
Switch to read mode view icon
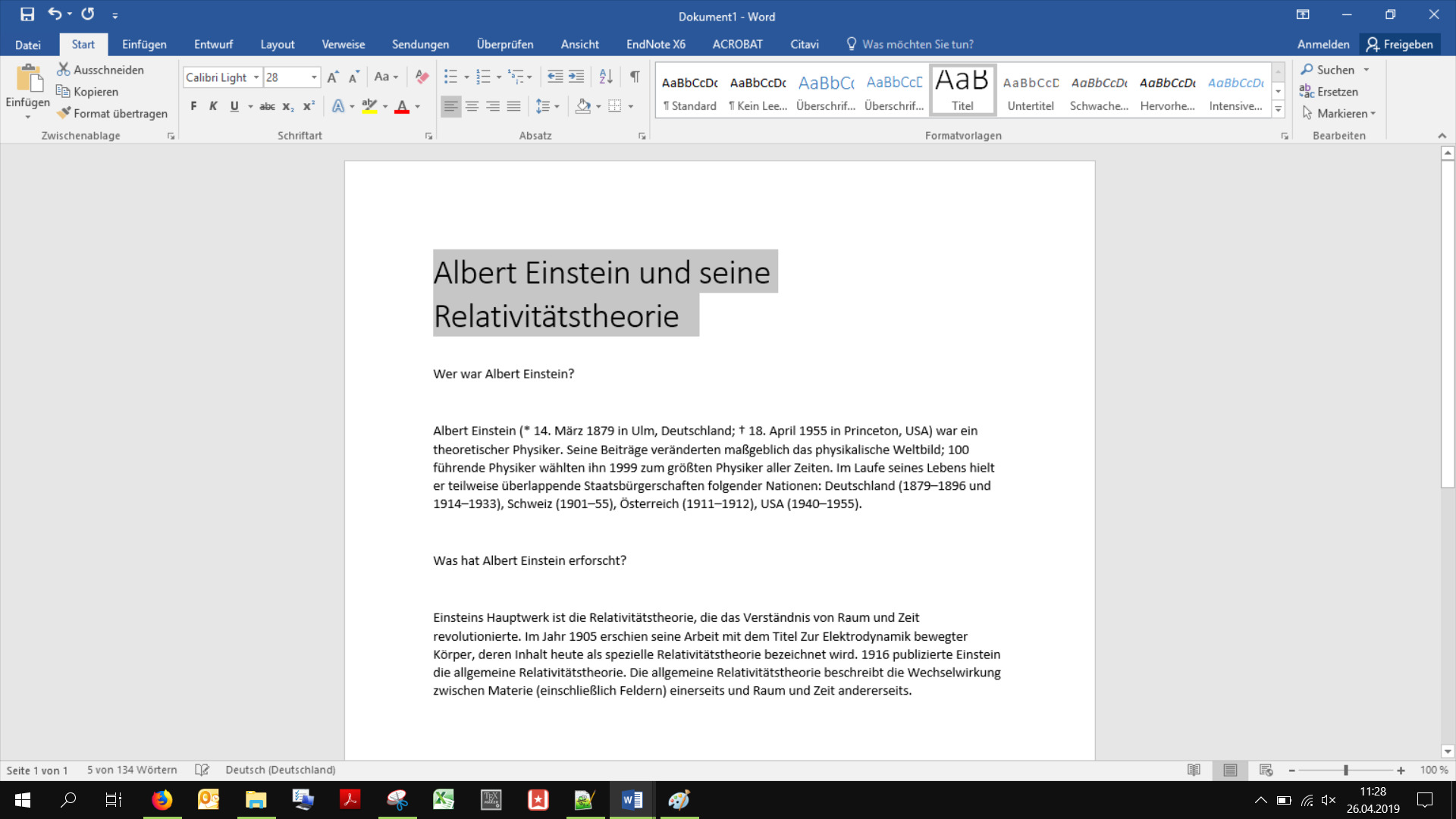coord(1194,770)
